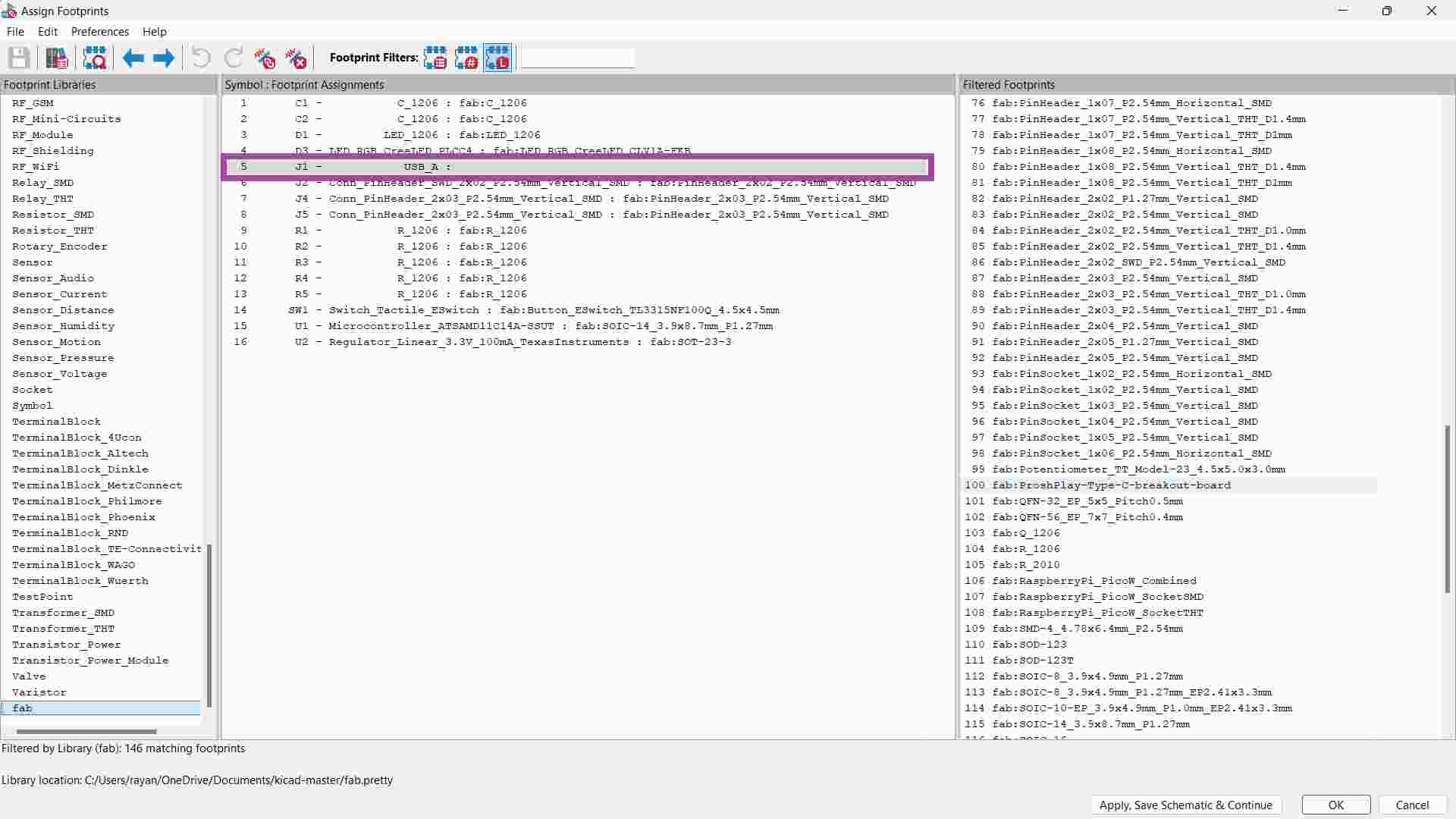Viewport: 1456px width, 819px height.
Task: Click the footprint filter text field
Action: click(577, 58)
